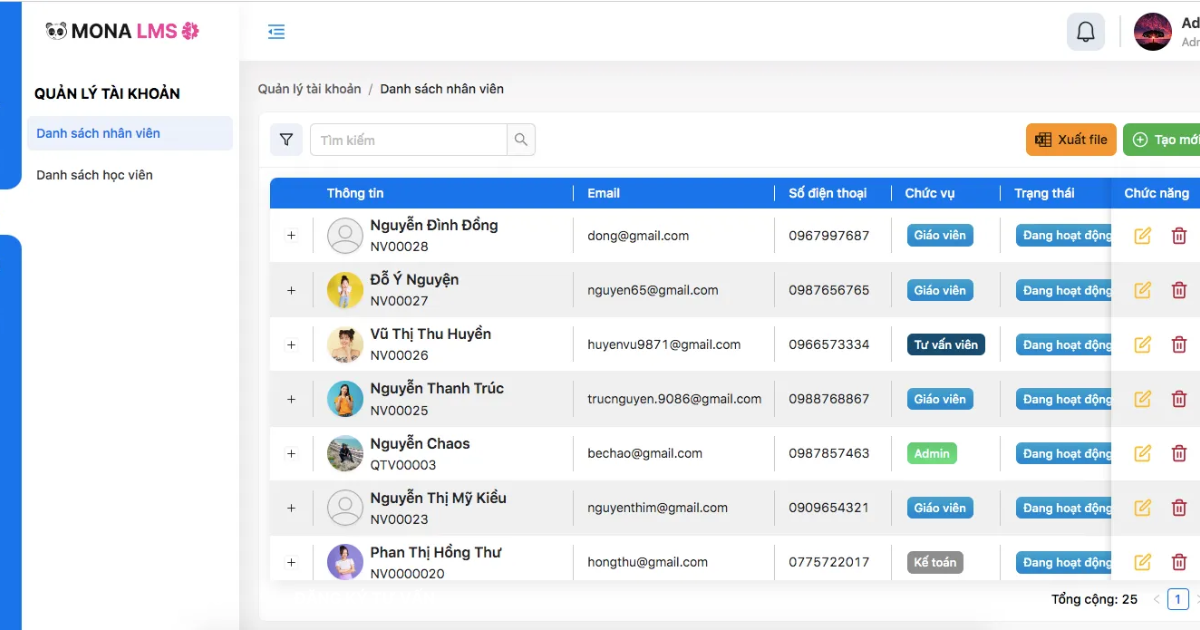Open the admin profile avatar in the header
Image resolution: width=1200 pixels, height=630 pixels.
(1153, 32)
